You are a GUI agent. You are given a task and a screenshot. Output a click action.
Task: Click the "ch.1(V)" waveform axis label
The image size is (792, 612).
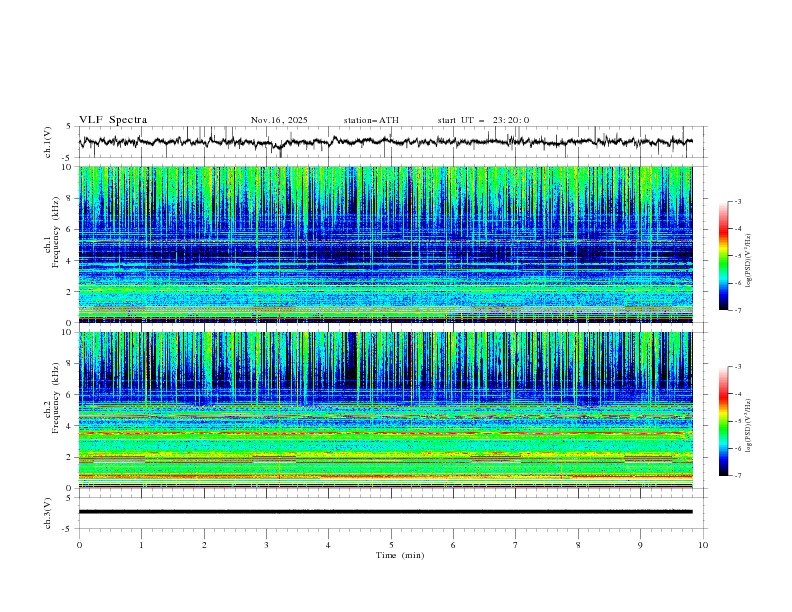48,142
